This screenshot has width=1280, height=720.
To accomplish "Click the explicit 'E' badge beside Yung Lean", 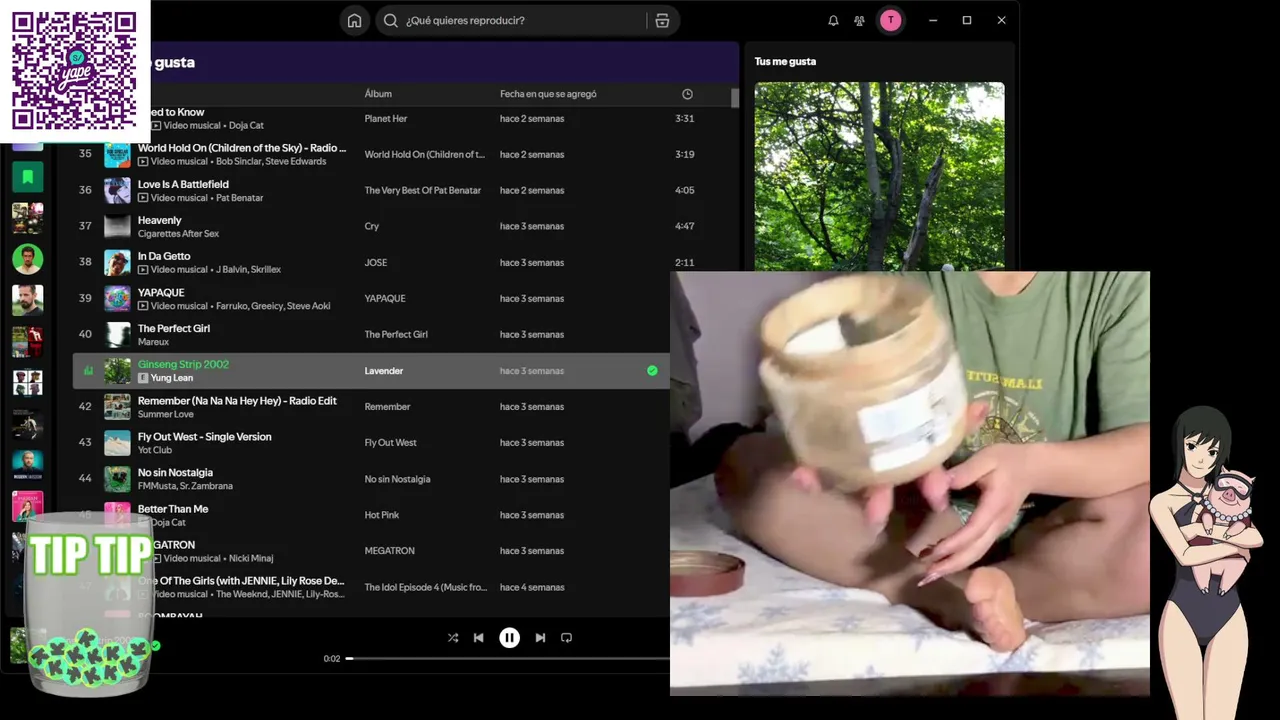I will (x=143, y=378).
